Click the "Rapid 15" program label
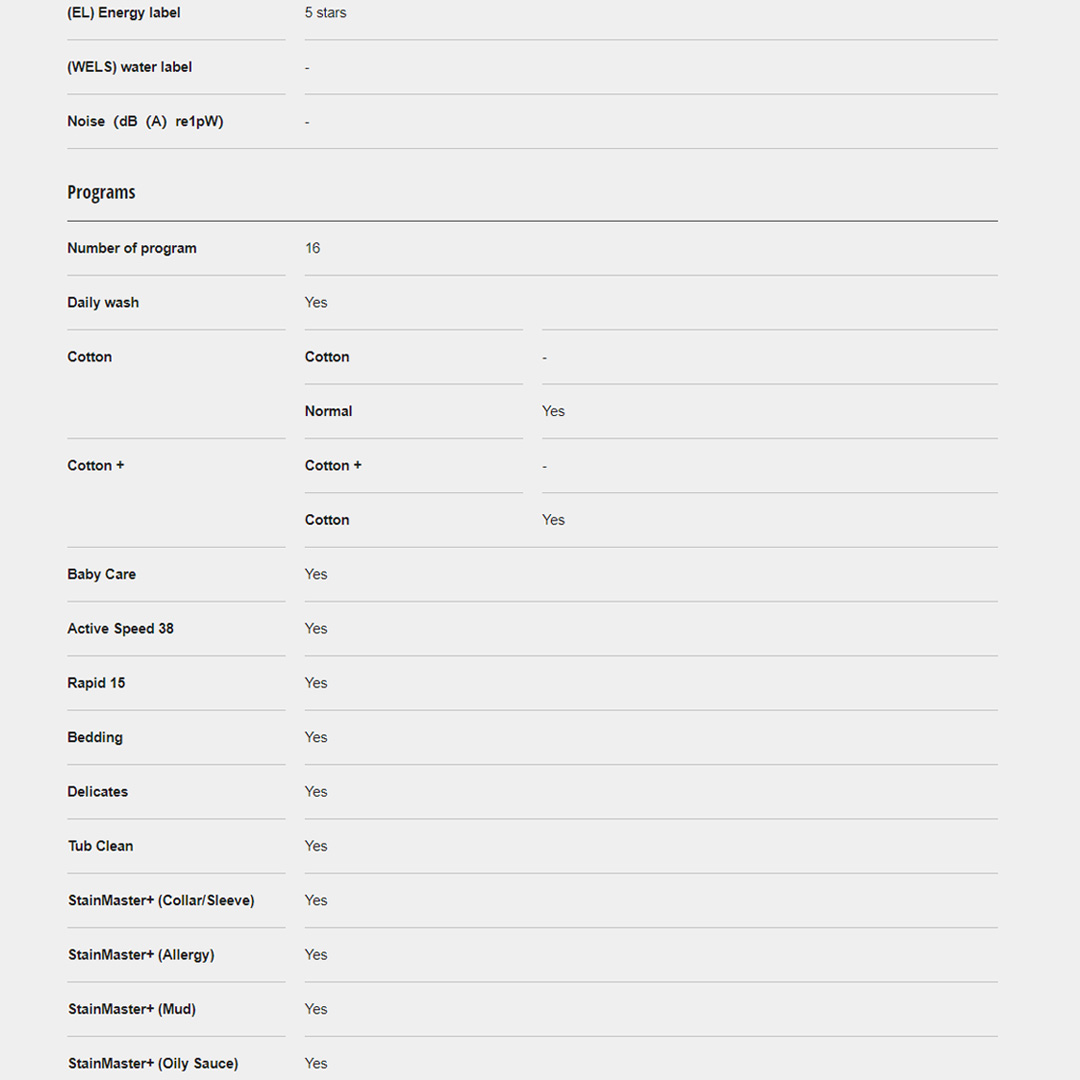Viewport: 1080px width, 1080px height. coord(97,683)
